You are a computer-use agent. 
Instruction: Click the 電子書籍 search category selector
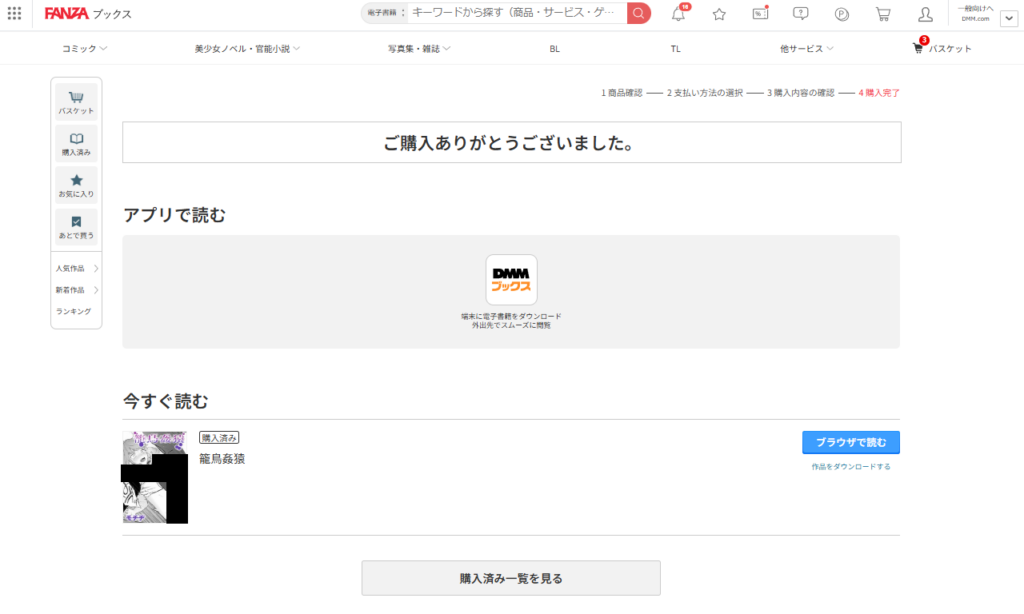click(385, 12)
